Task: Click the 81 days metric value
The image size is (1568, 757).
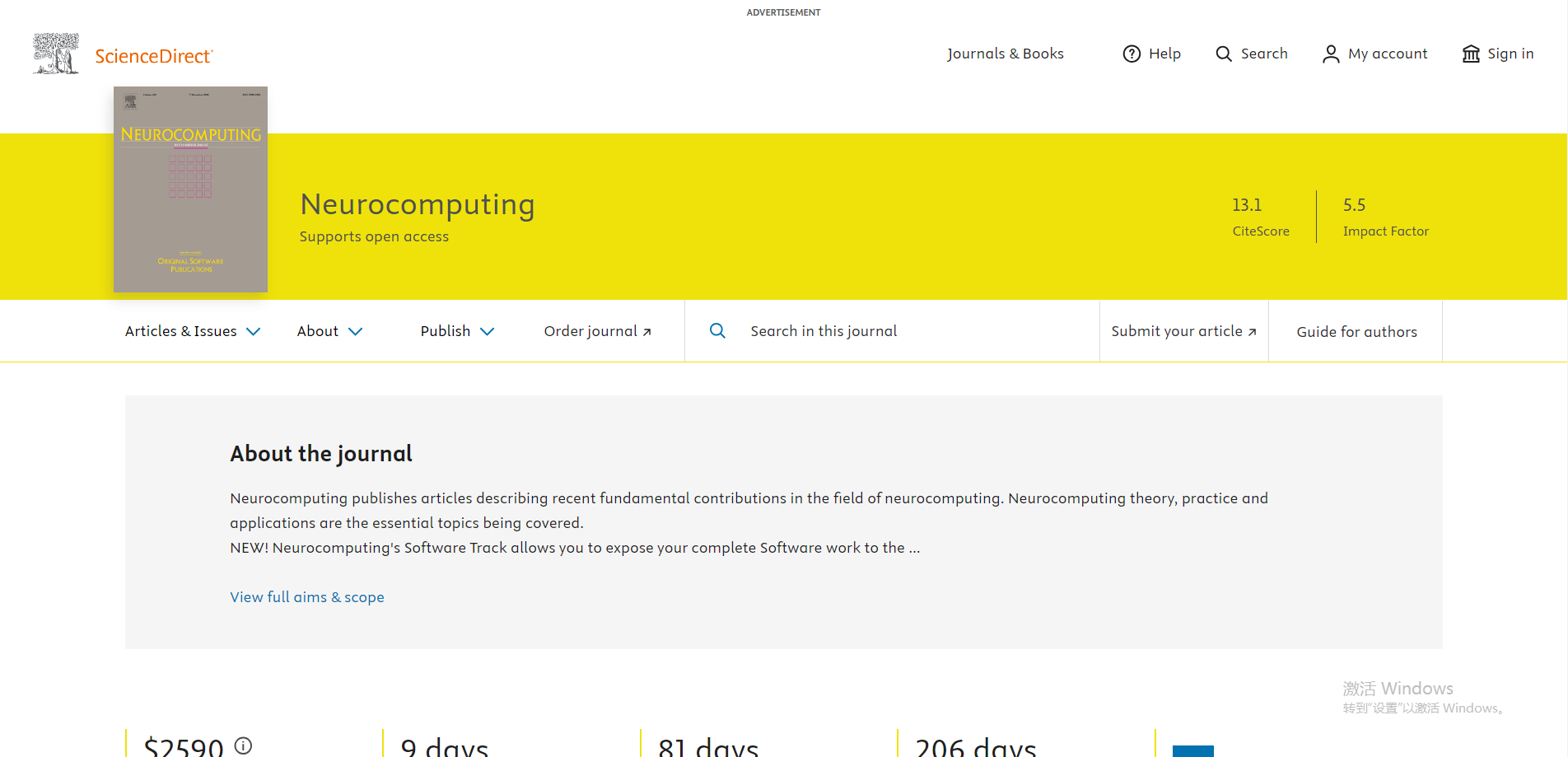Action: click(708, 746)
